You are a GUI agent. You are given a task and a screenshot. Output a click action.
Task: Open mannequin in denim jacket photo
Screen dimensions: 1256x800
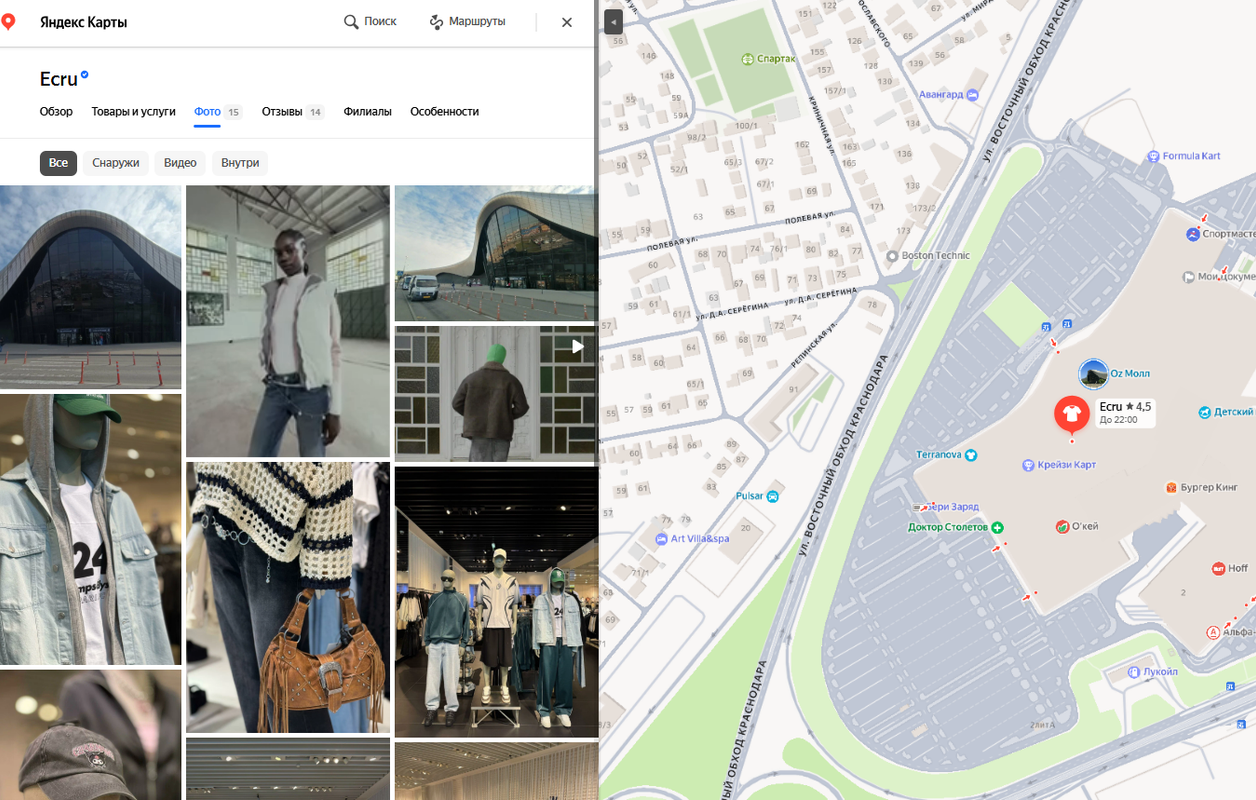(91, 530)
